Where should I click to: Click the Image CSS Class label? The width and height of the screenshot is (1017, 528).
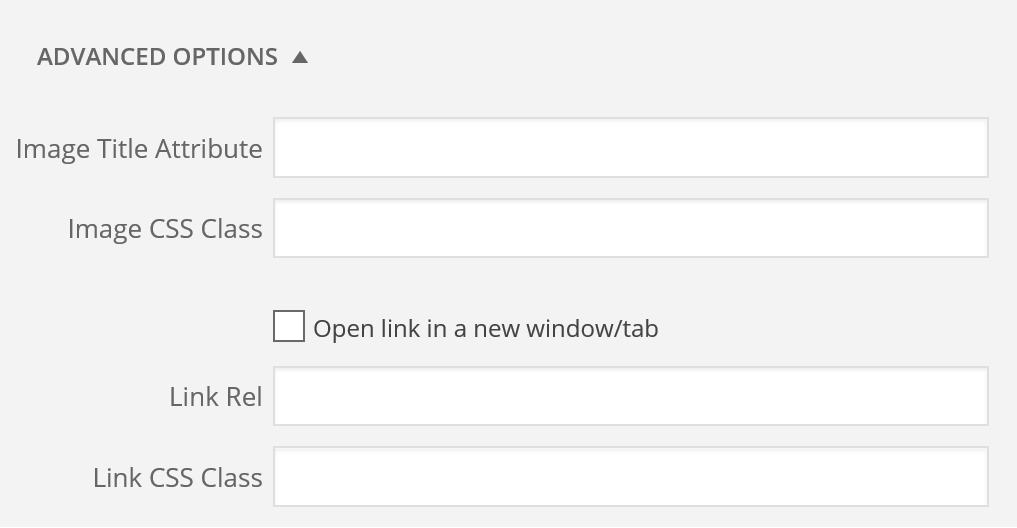[165, 228]
